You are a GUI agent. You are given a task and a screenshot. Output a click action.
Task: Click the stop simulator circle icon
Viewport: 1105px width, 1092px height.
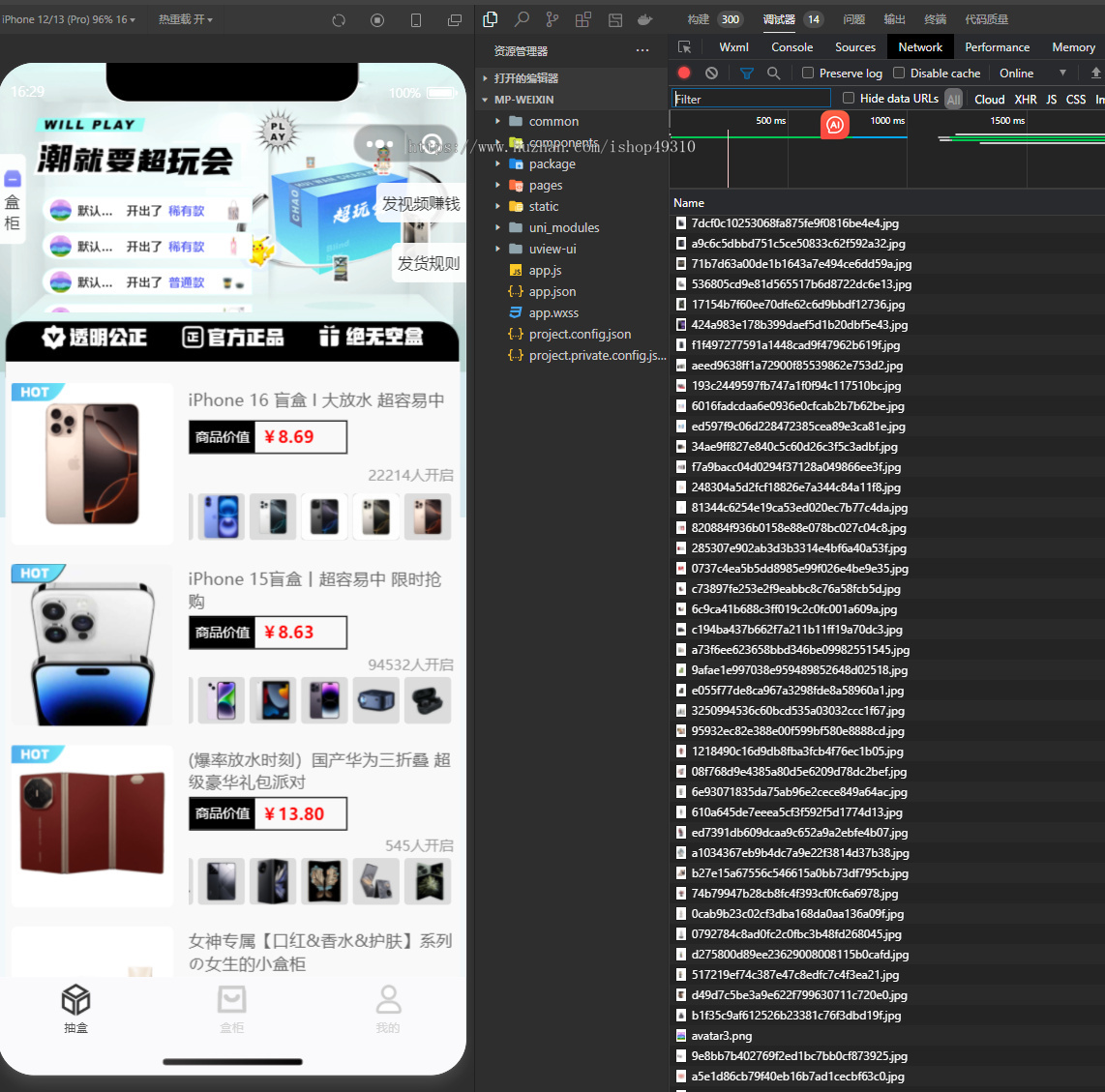(377, 20)
